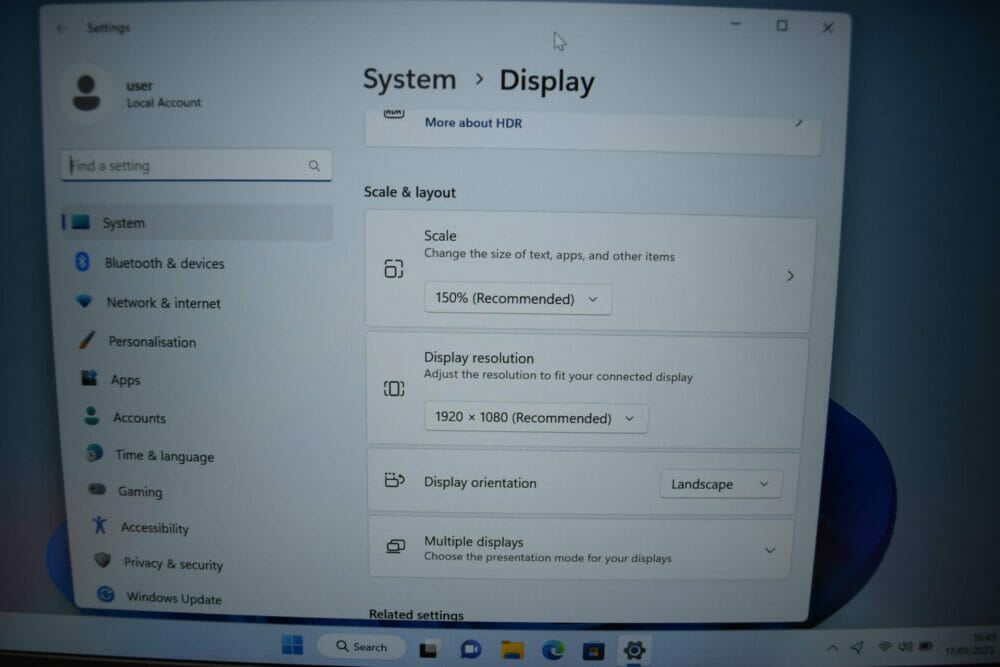1000x667 pixels.
Task: Click the Privacy & security shield icon
Action: coord(103,561)
